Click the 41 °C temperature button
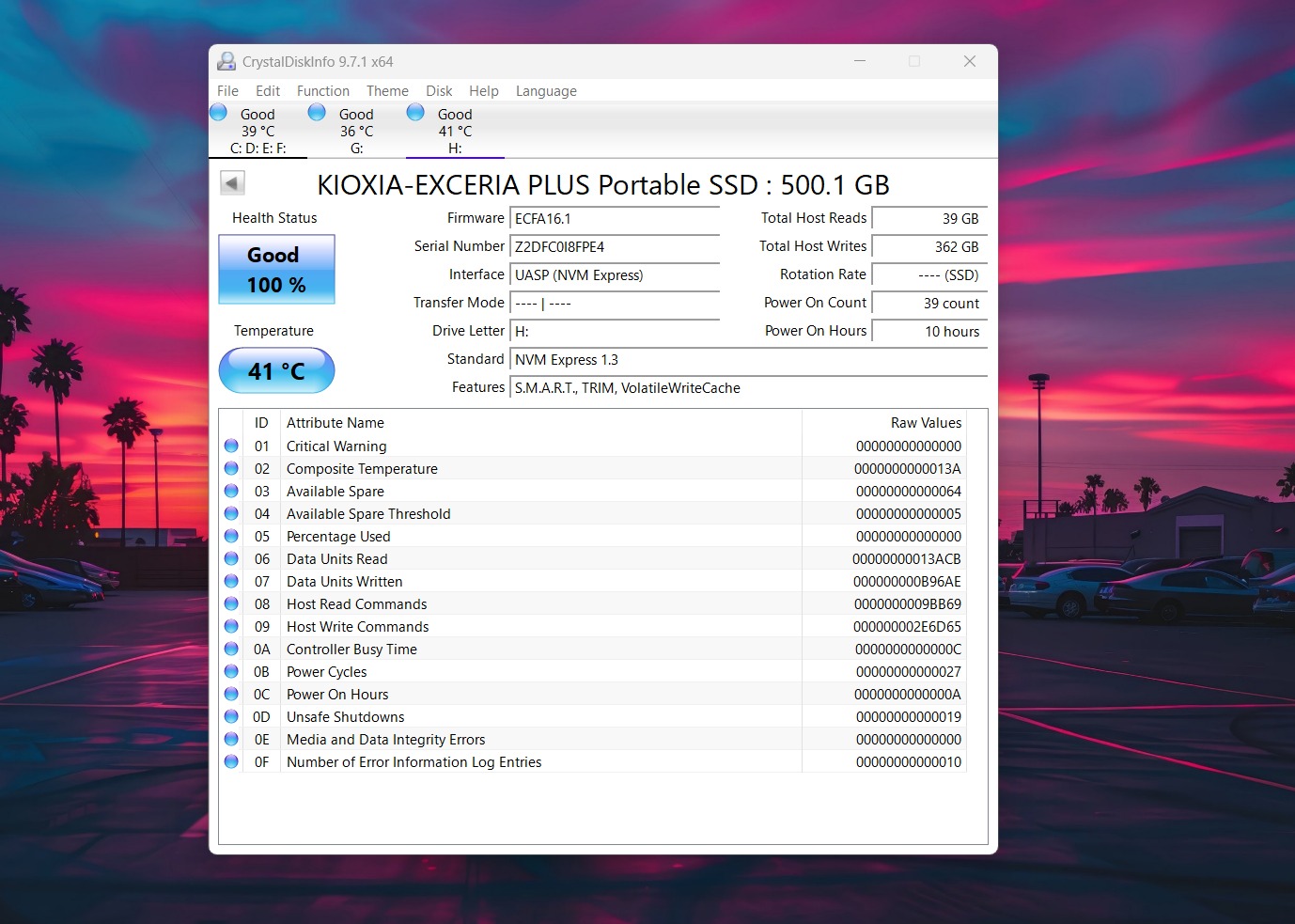Image resolution: width=1295 pixels, height=924 pixels. pos(276,370)
